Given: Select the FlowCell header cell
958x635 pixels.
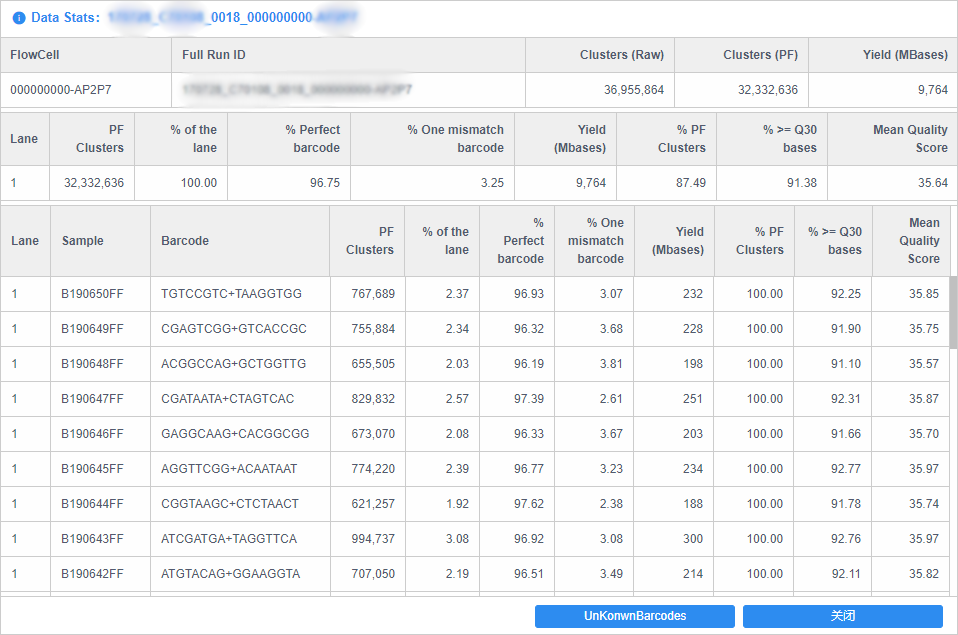Looking at the screenshot, I should coord(86,55).
